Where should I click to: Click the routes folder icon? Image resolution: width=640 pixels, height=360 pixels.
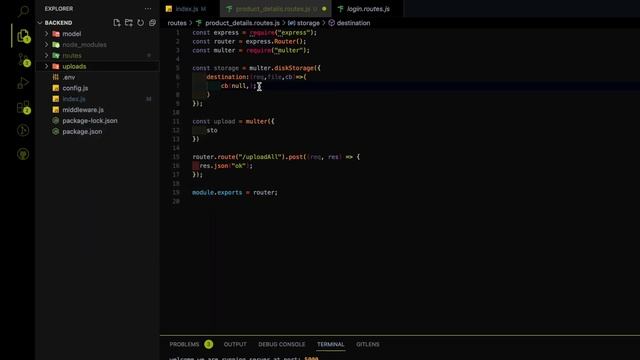coord(56,56)
